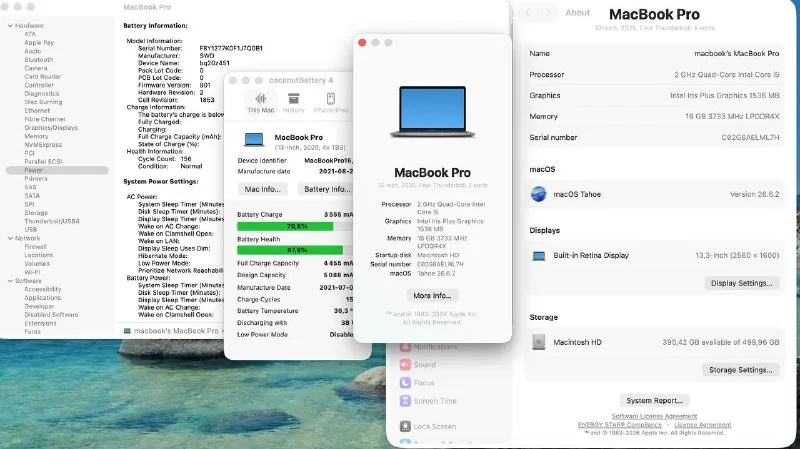
Task: Open This Mac tab in coconutBattery
Action: pos(261,103)
